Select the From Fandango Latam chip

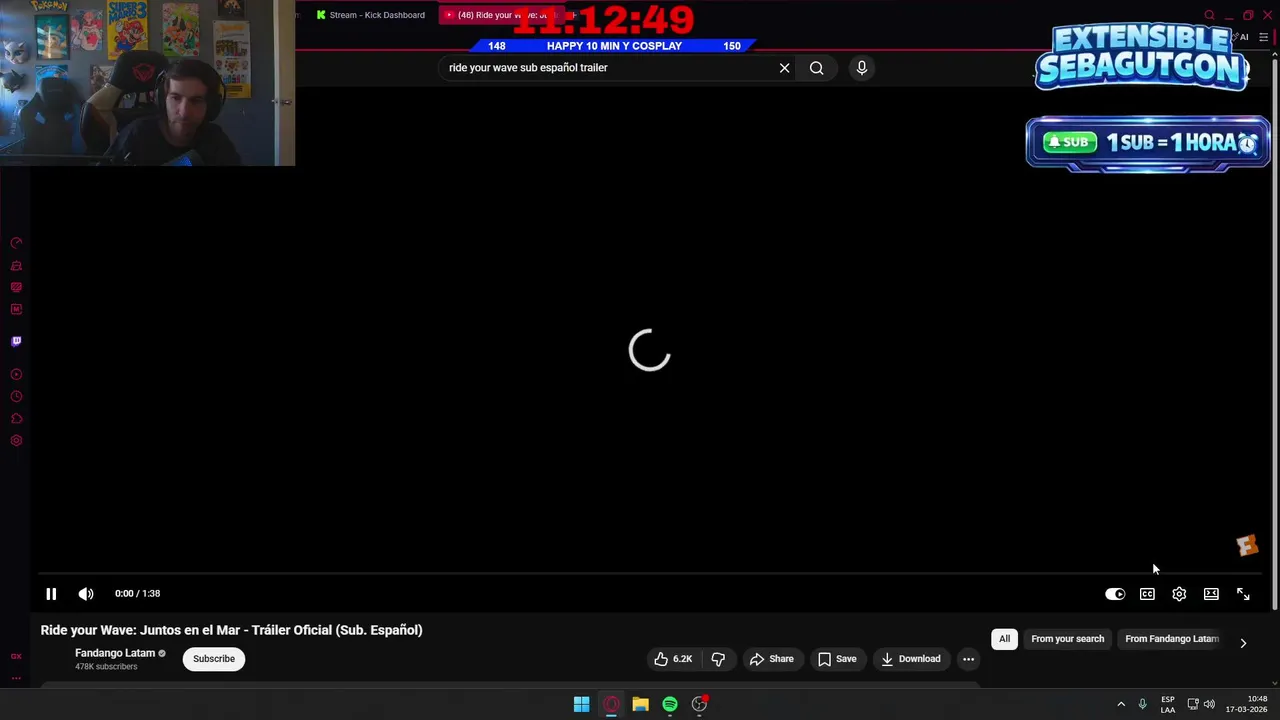click(x=1172, y=639)
